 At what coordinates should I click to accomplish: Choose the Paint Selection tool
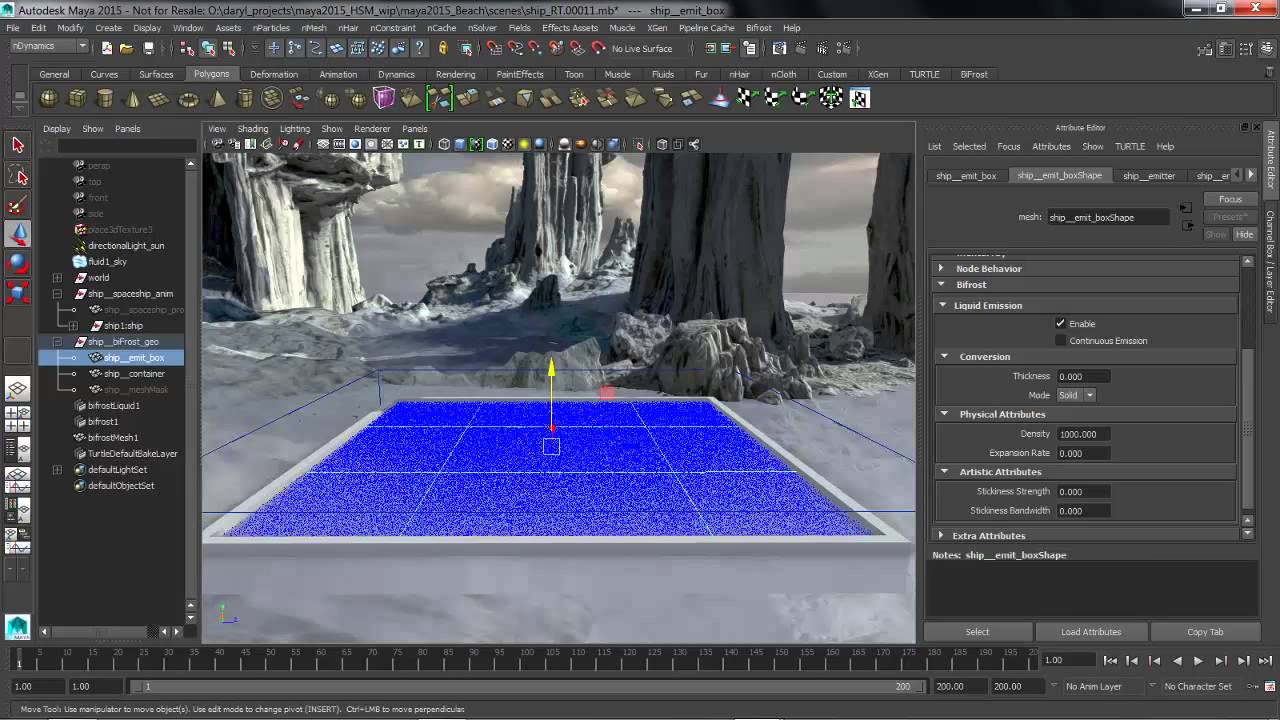[x=17, y=206]
